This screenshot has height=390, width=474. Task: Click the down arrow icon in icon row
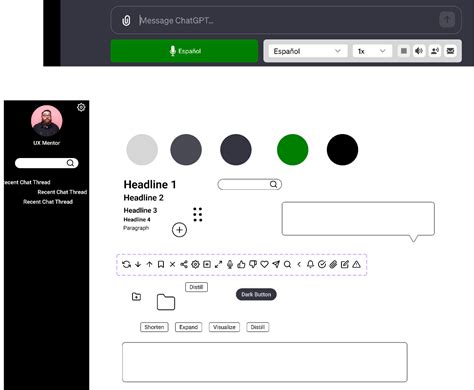138,265
